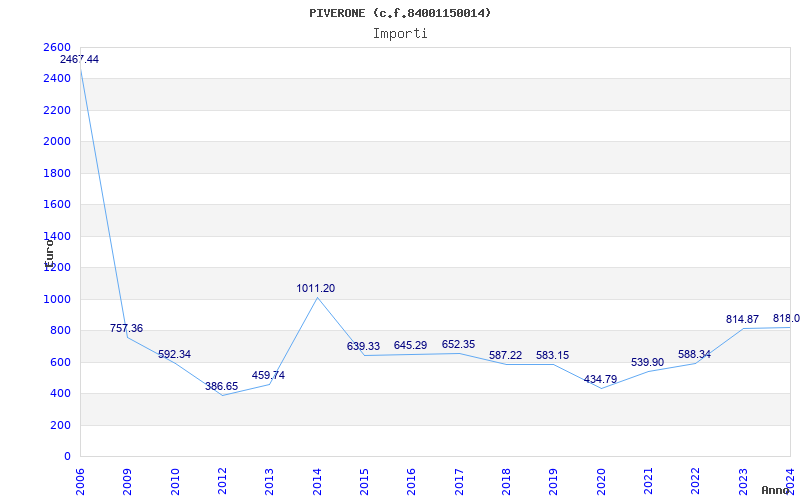Click x-axis year 2022
The width and height of the screenshot is (800, 500).
click(x=695, y=481)
